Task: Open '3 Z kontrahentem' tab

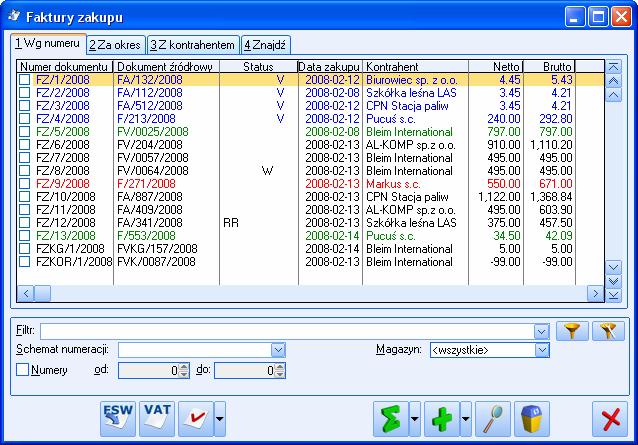Action: 193,45
